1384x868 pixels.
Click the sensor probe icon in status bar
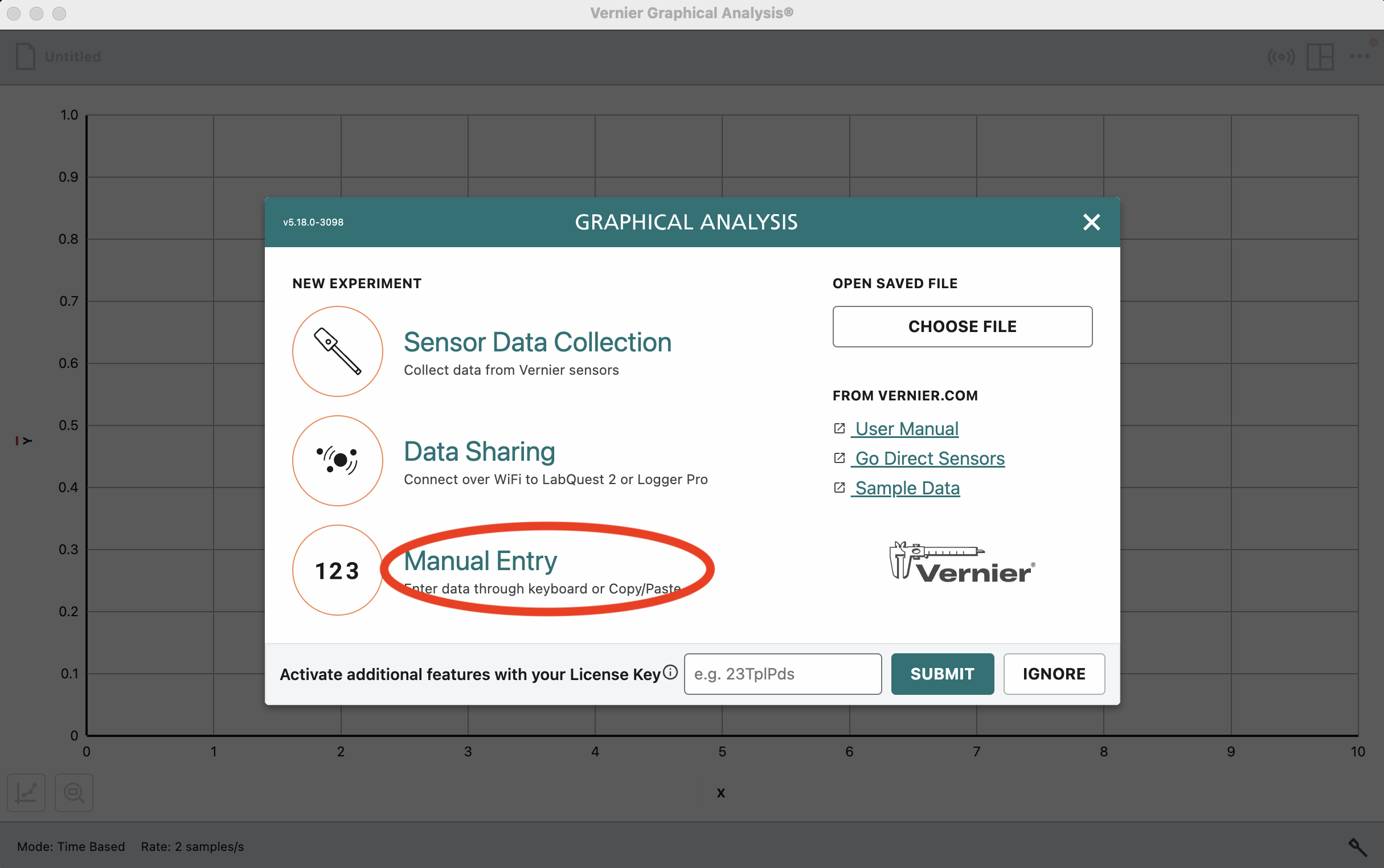tap(1358, 847)
